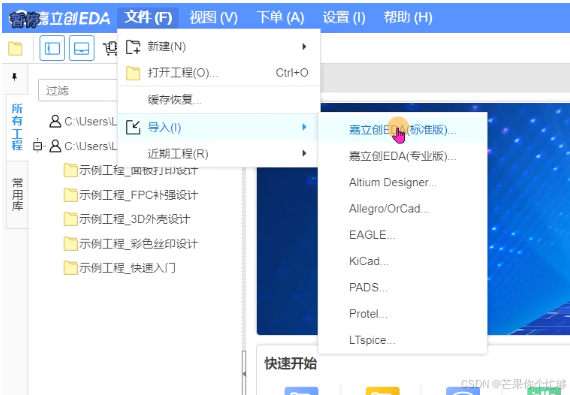Image resolution: width=570 pixels, height=395 pixels.
Task: Switch to the 所有工程 side tab
Action: pos(17,127)
